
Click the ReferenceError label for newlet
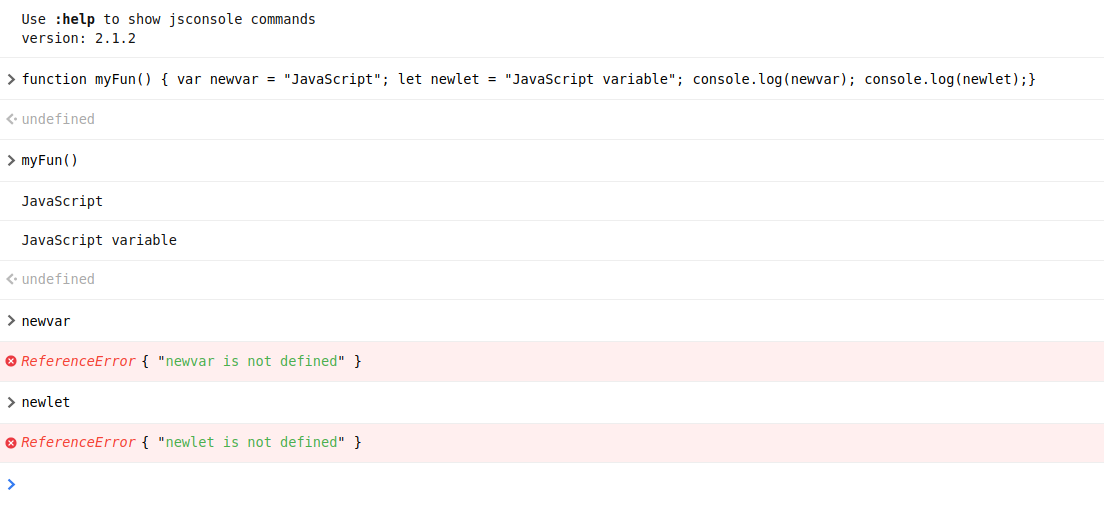[x=78, y=442]
